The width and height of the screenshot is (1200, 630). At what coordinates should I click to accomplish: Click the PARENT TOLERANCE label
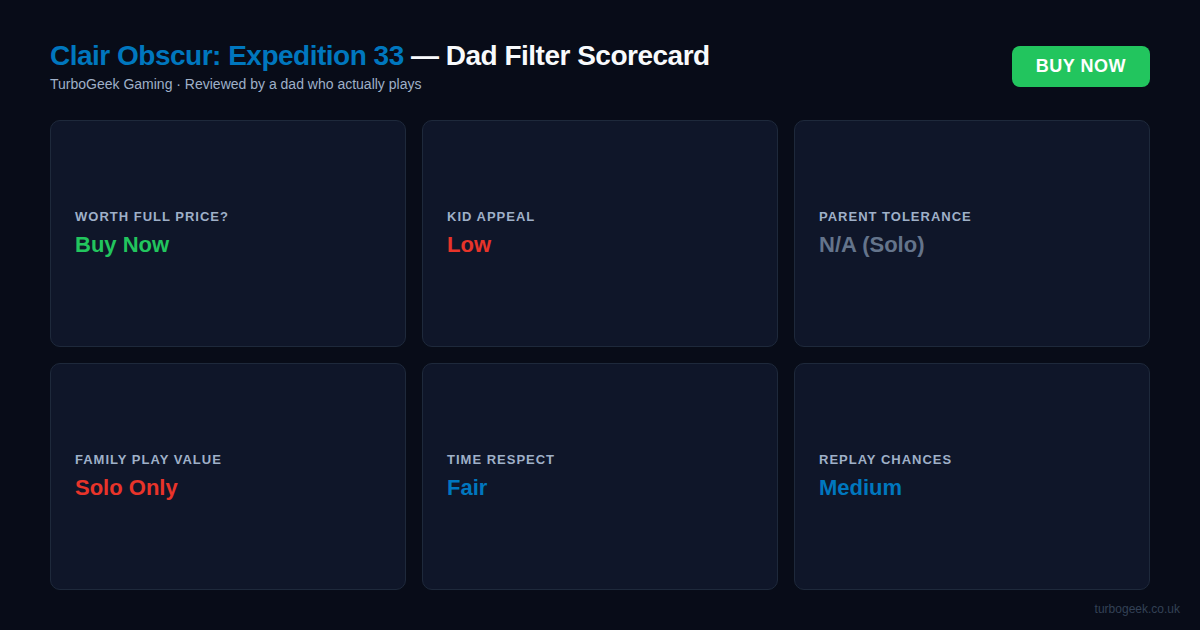point(894,217)
